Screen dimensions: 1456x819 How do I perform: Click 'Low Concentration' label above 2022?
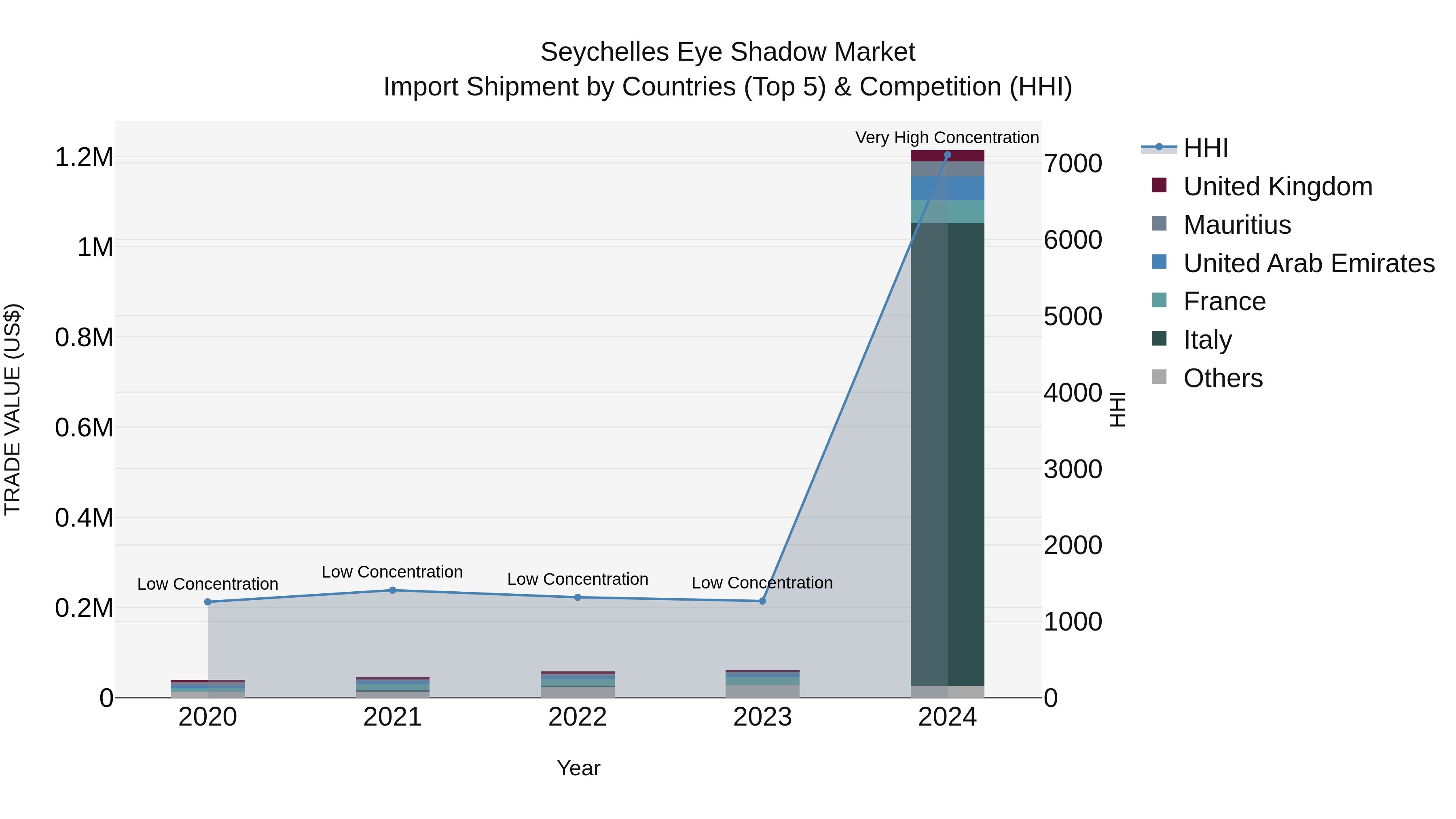pyautogui.click(x=578, y=579)
